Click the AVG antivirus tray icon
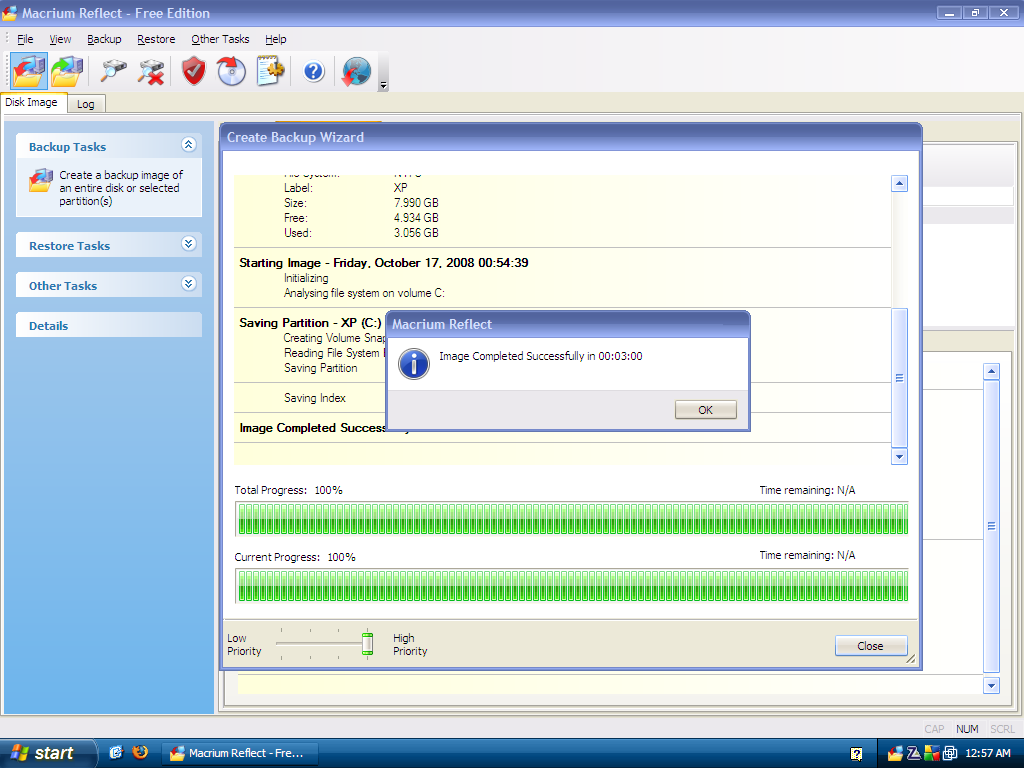Image resolution: width=1024 pixels, height=768 pixels. (931, 754)
